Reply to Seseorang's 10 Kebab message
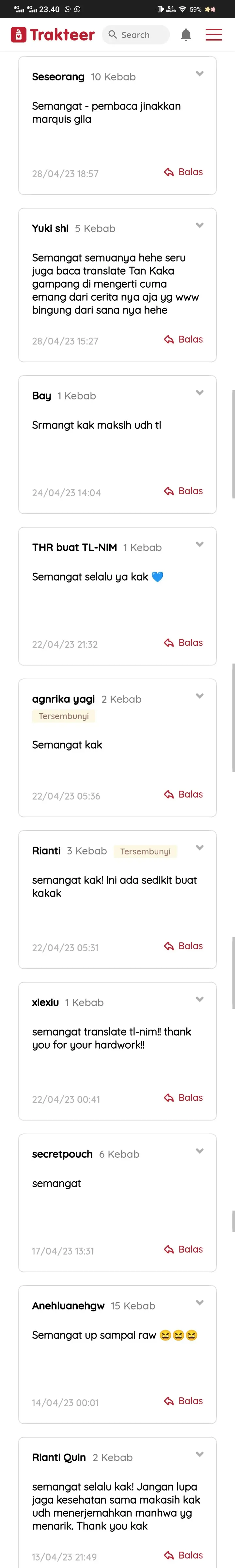 tap(183, 172)
